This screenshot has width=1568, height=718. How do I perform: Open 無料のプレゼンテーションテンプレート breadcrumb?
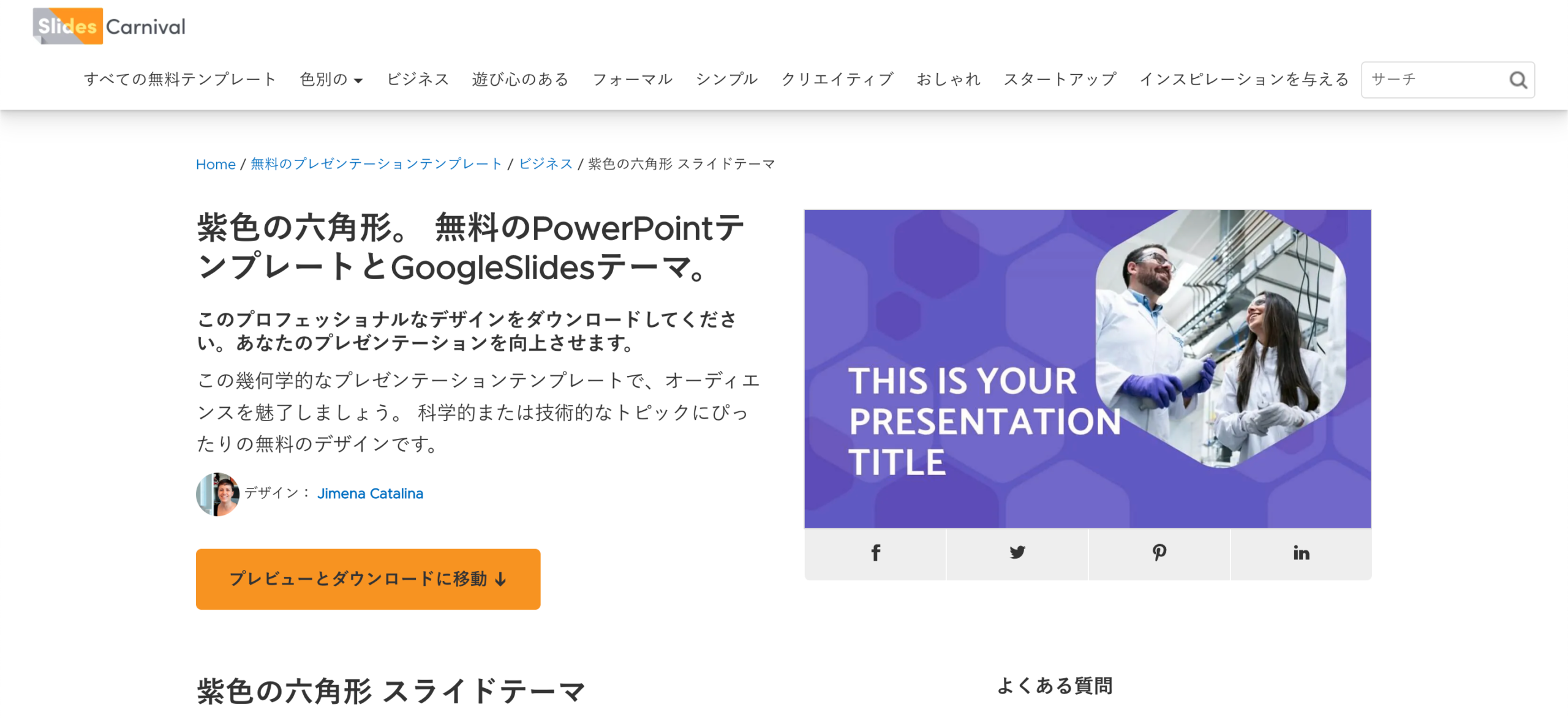pyautogui.click(x=376, y=164)
